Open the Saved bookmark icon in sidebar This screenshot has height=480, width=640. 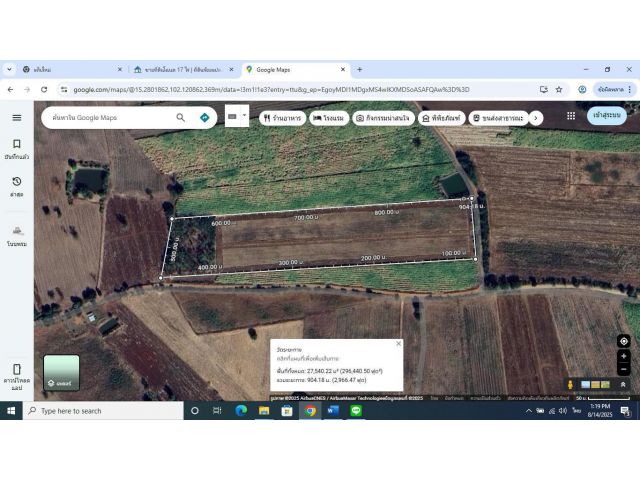click(x=17, y=144)
